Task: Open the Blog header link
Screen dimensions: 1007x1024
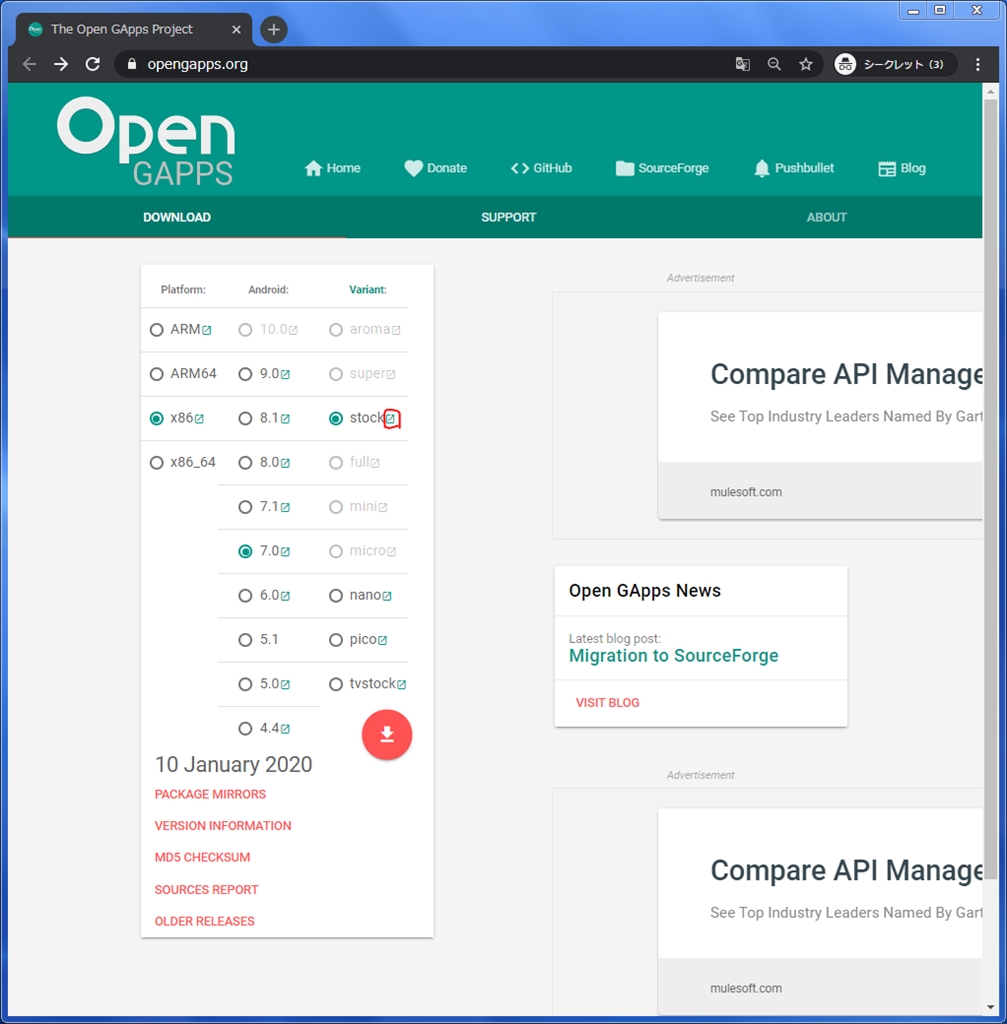Action: tap(902, 168)
